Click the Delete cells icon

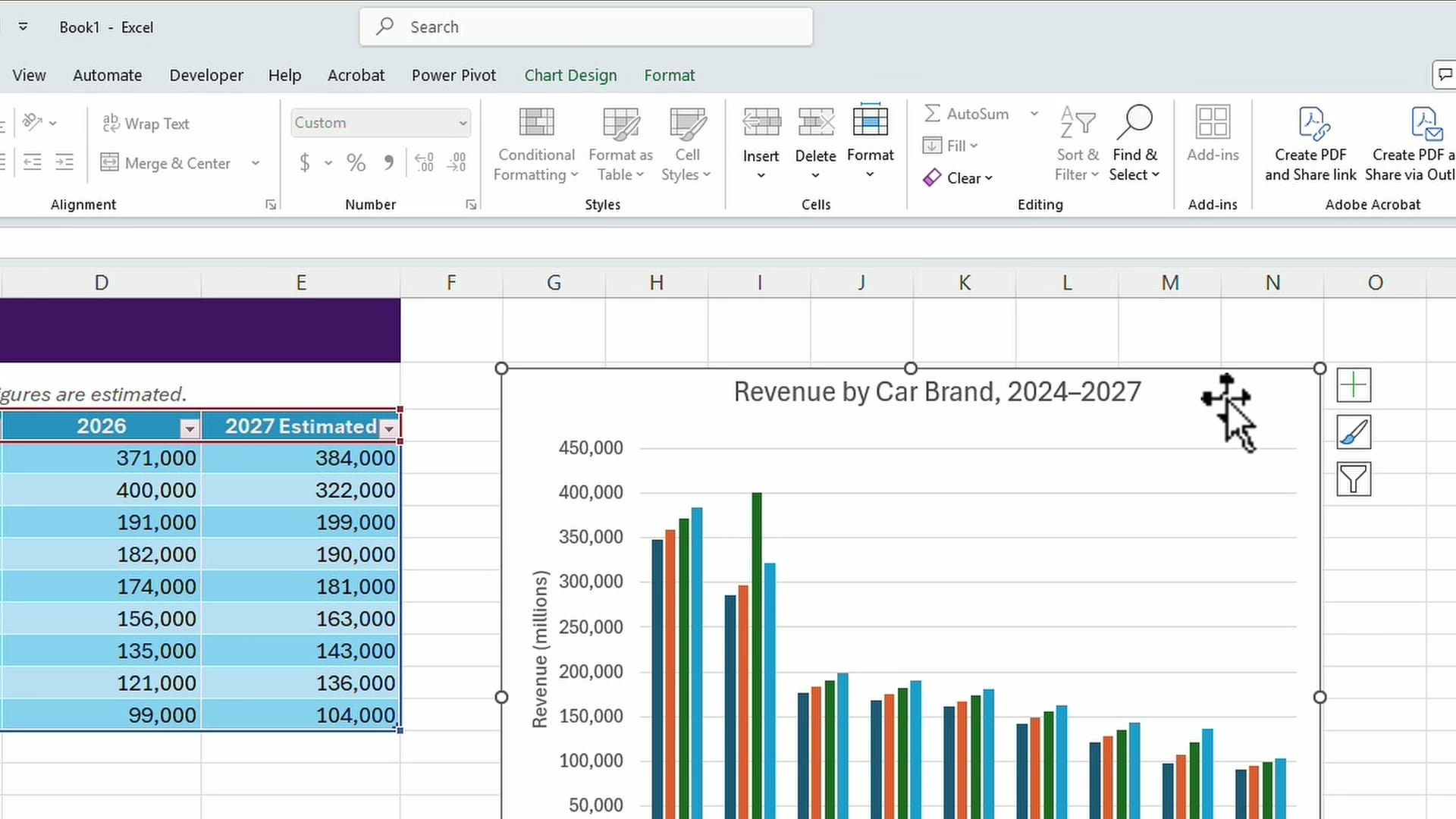pos(816,121)
